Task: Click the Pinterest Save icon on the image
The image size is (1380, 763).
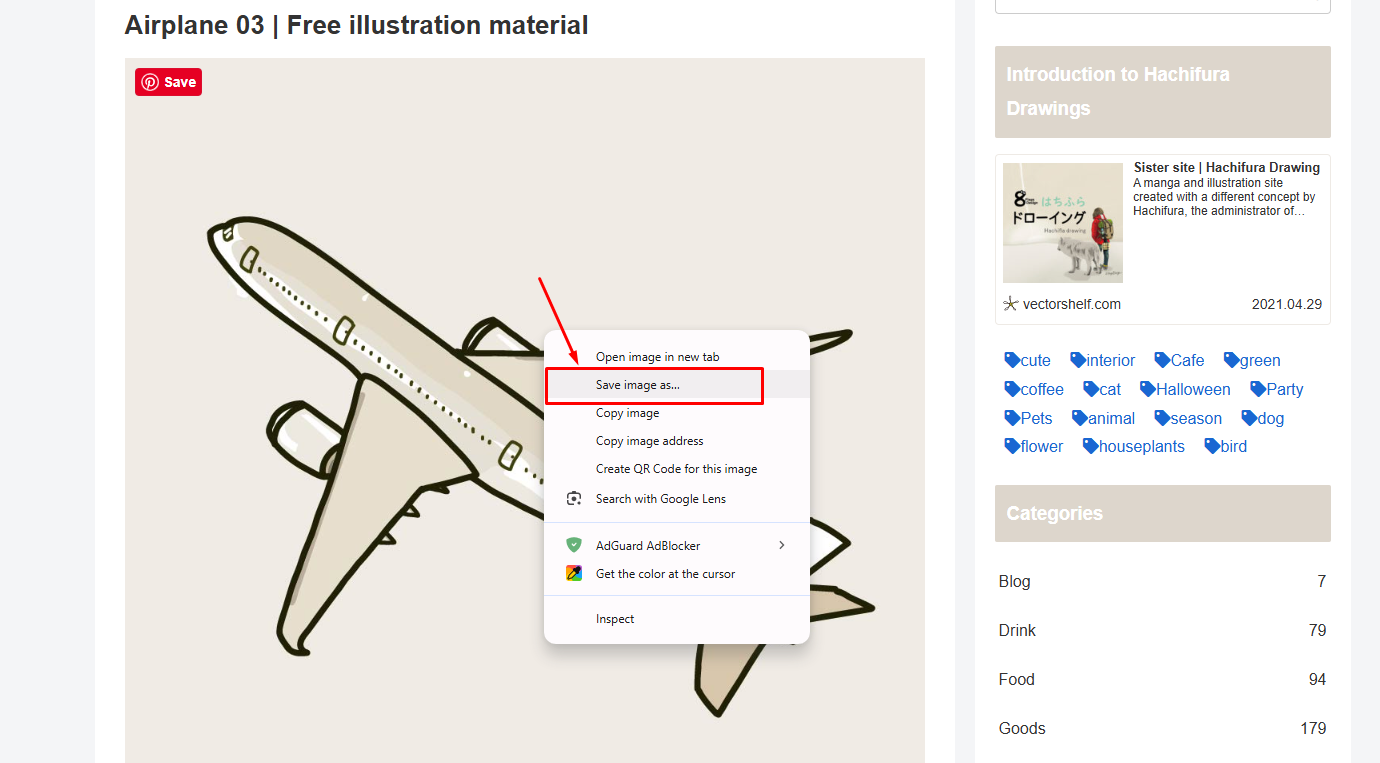Action: click(150, 81)
